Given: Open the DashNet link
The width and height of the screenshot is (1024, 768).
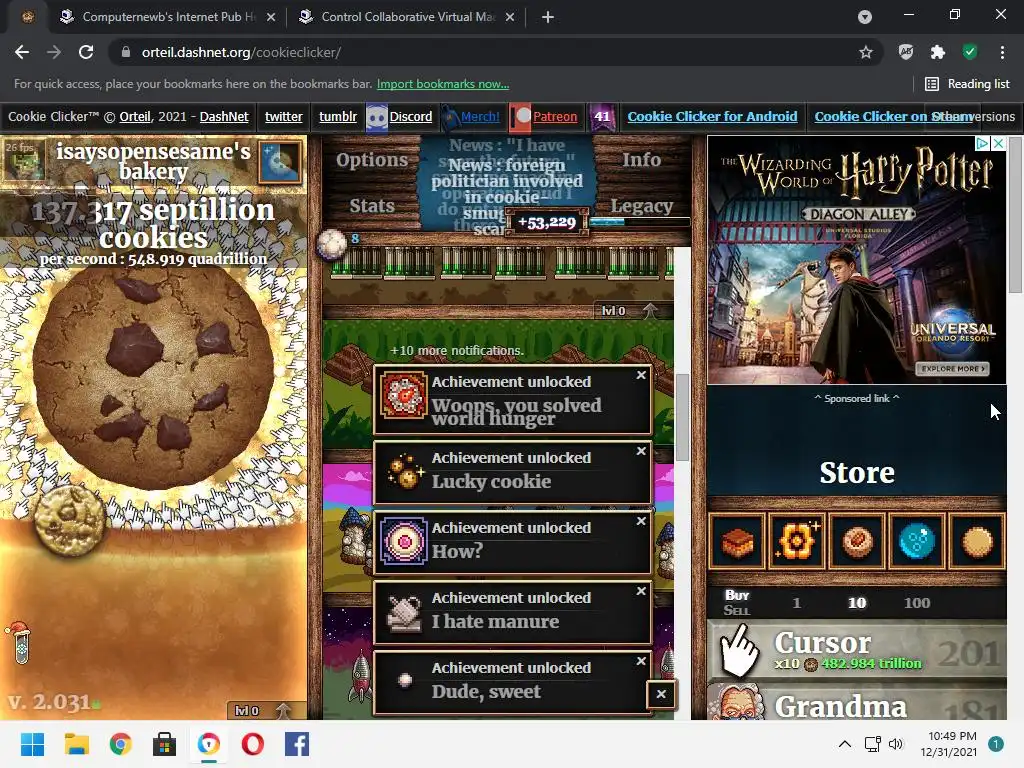Looking at the screenshot, I should (224, 117).
